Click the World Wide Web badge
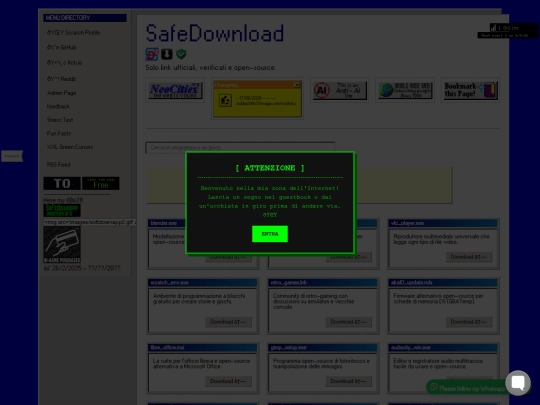540x405 pixels. (x=405, y=90)
